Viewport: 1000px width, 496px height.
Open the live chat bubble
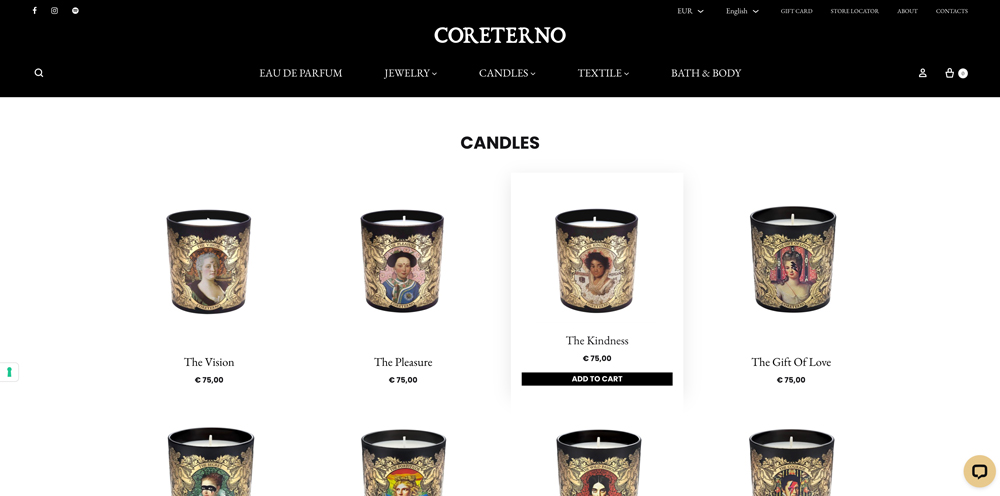click(x=979, y=471)
